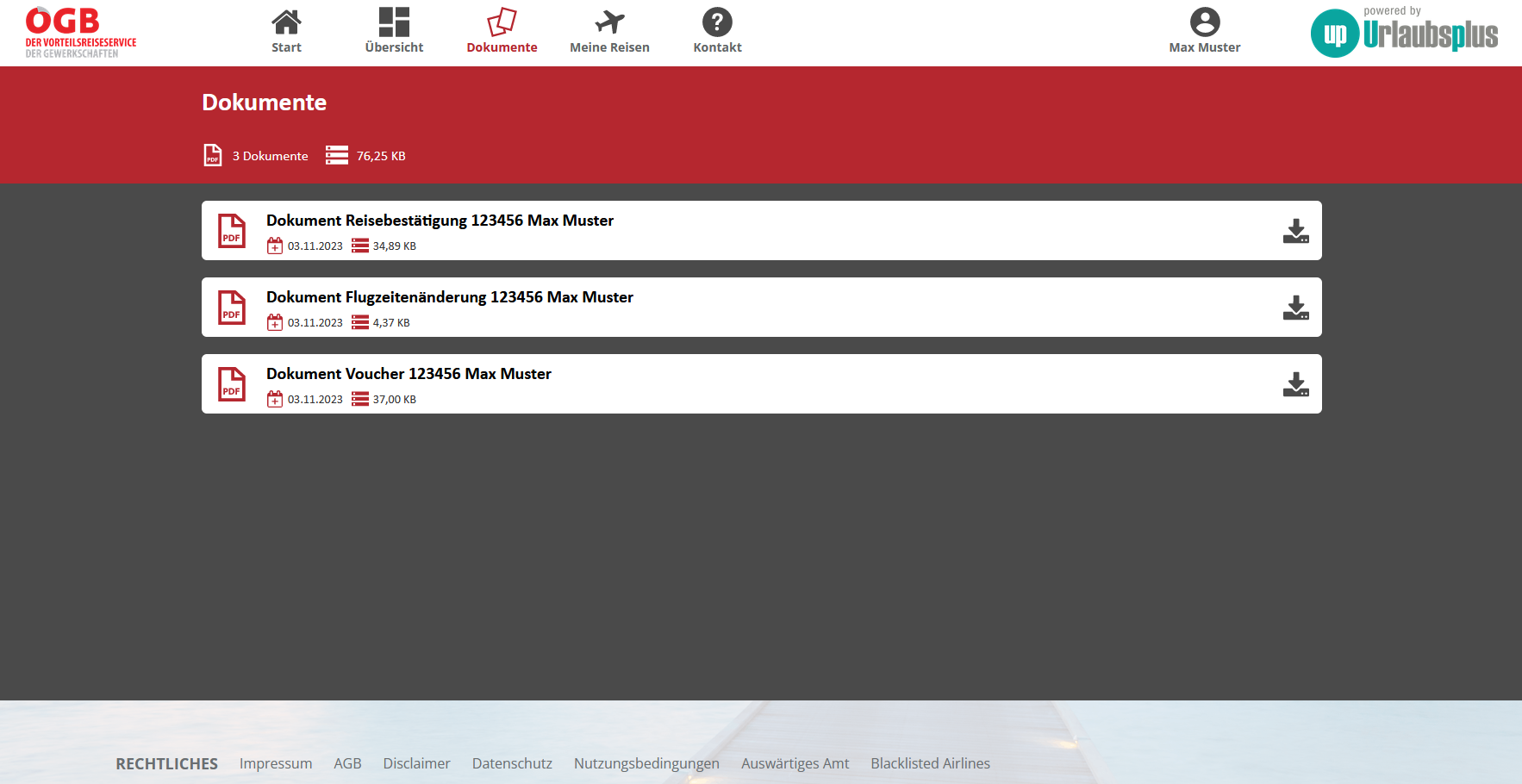Click the PDF icon for Reisebestätigung
Viewport: 1522px width, 784px height.
(232, 231)
